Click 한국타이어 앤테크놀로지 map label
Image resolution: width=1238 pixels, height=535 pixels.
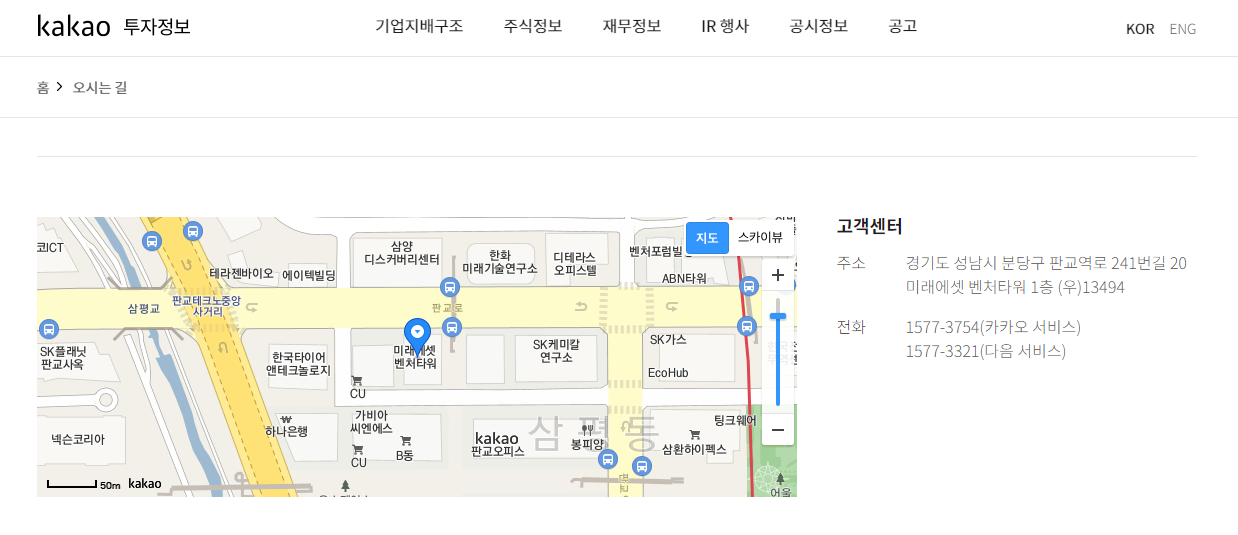click(x=298, y=363)
